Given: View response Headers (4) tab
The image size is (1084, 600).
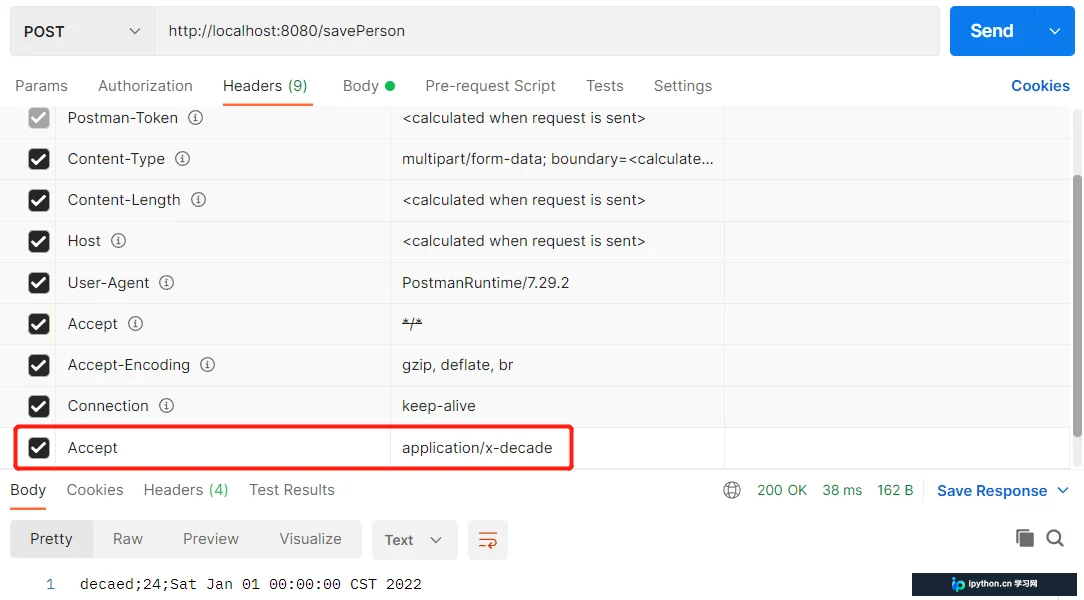Looking at the screenshot, I should 186,489.
